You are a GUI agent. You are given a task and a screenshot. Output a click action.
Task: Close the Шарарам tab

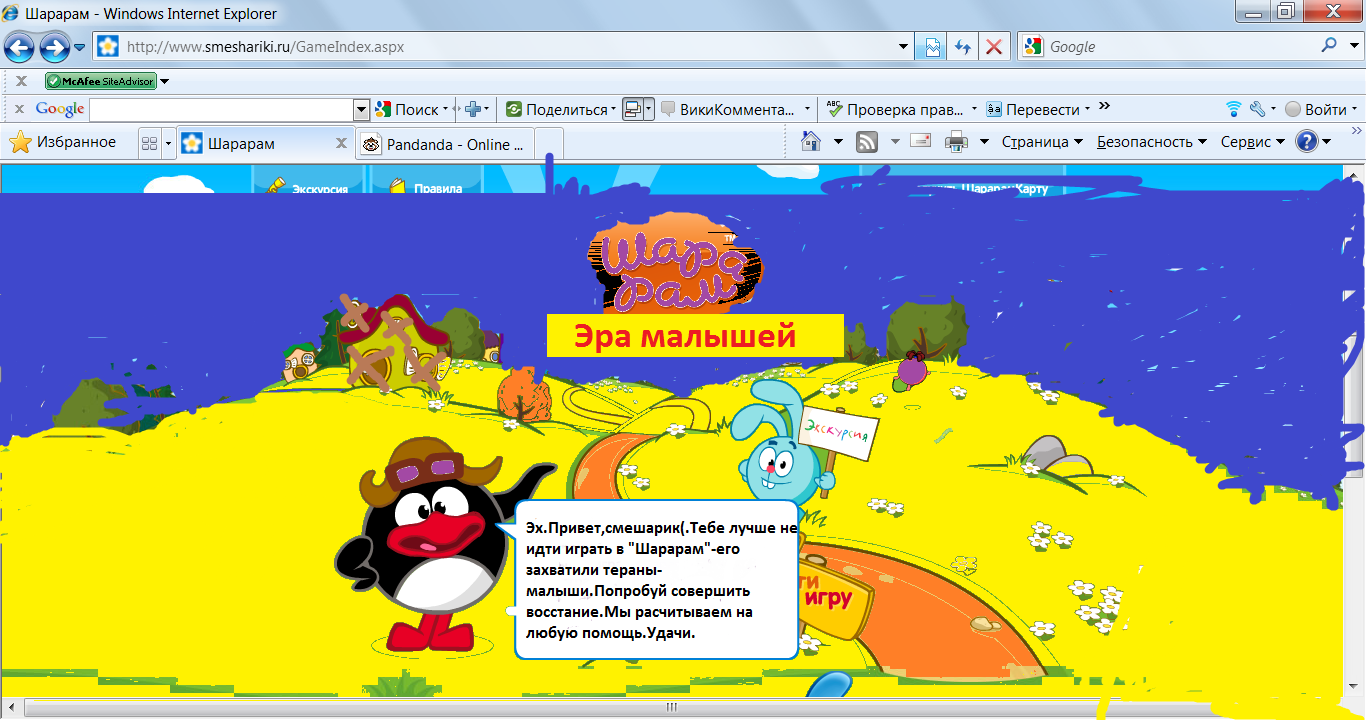[x=341, y=143]
